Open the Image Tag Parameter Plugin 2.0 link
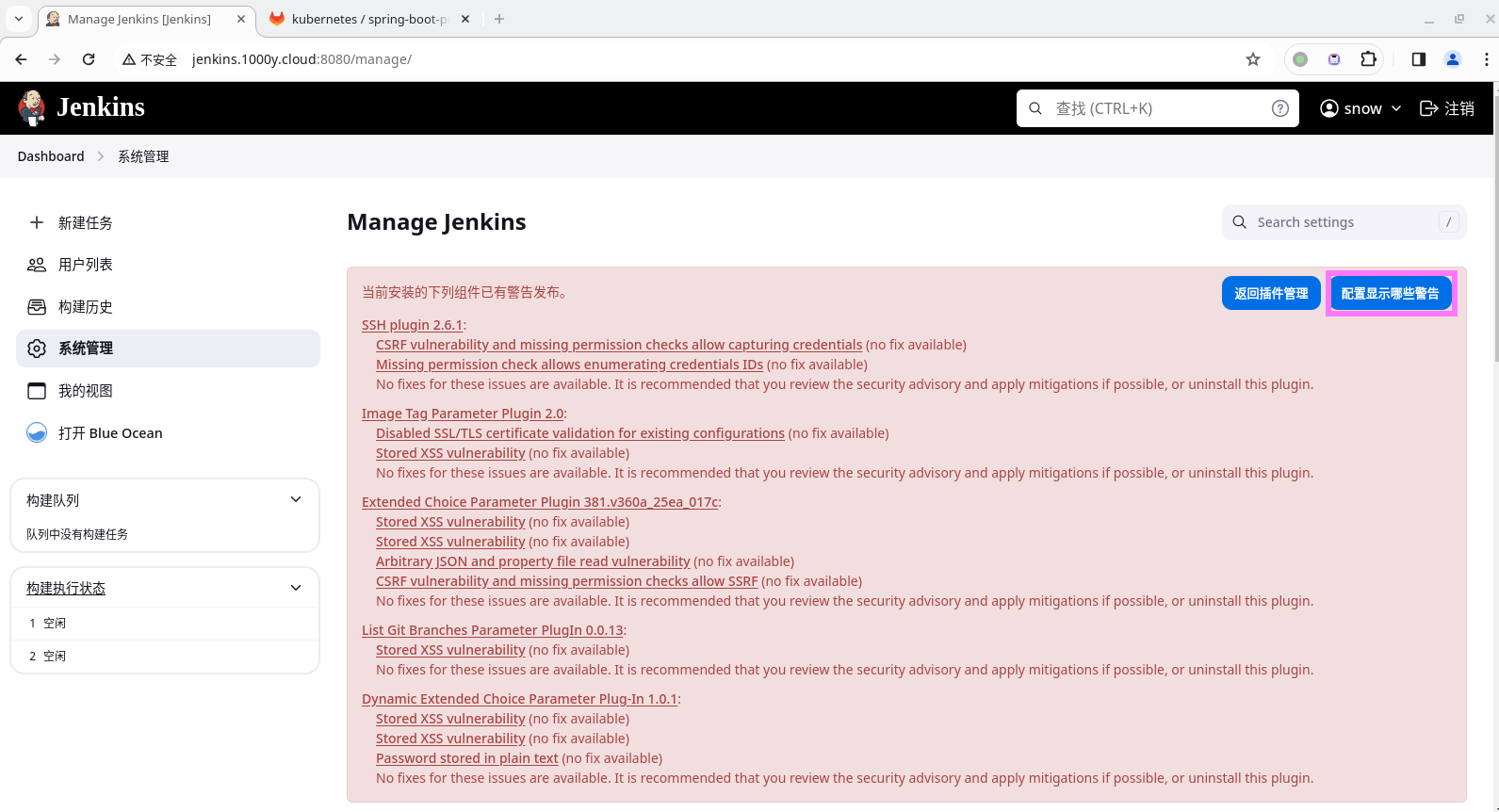 (463, 414)
